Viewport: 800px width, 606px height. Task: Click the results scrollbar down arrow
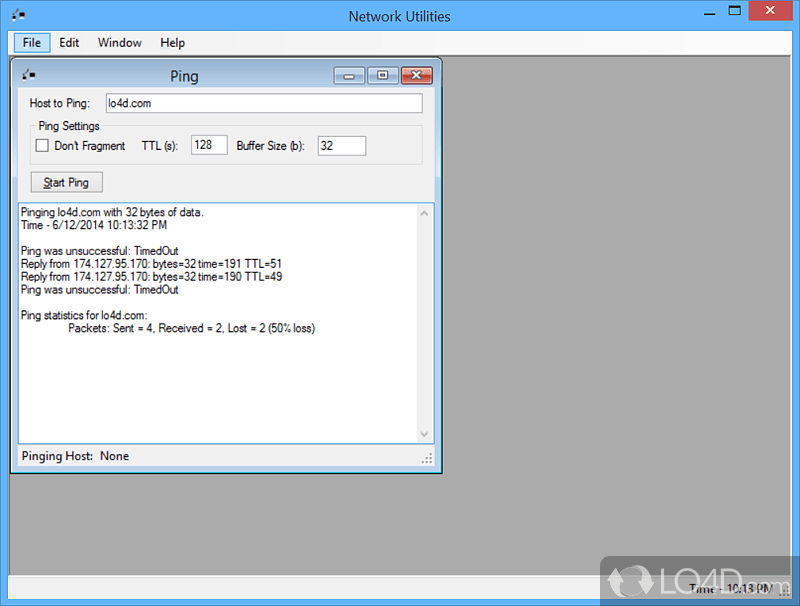click(424, 434)
